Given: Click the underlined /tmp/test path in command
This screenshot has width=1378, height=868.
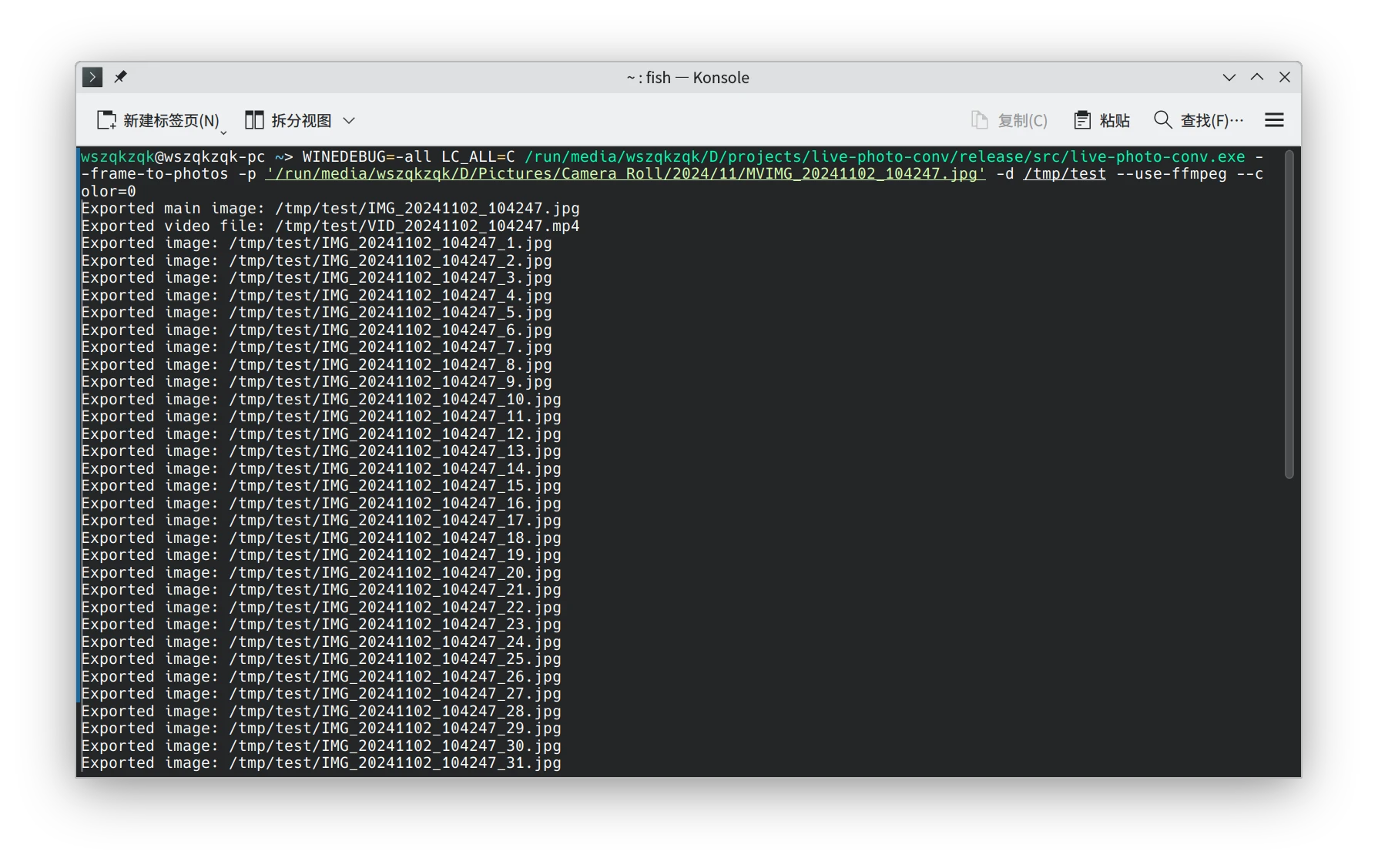Looking at the screenshot, I should tap(1065, 174).
